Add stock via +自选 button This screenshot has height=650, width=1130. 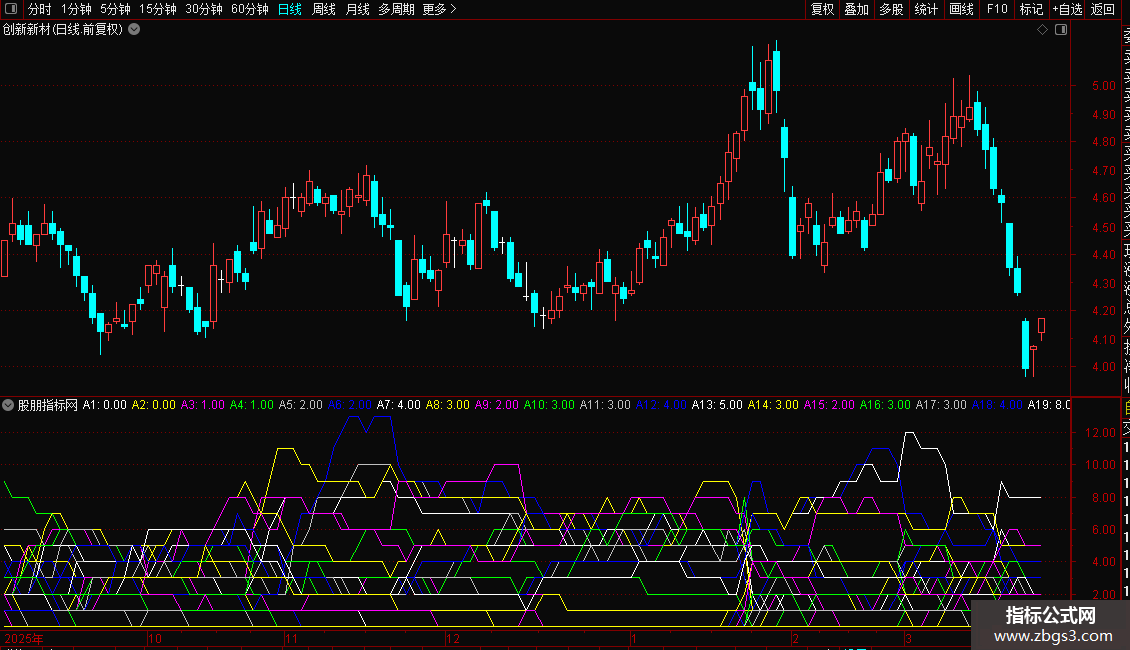[1067, 9]
